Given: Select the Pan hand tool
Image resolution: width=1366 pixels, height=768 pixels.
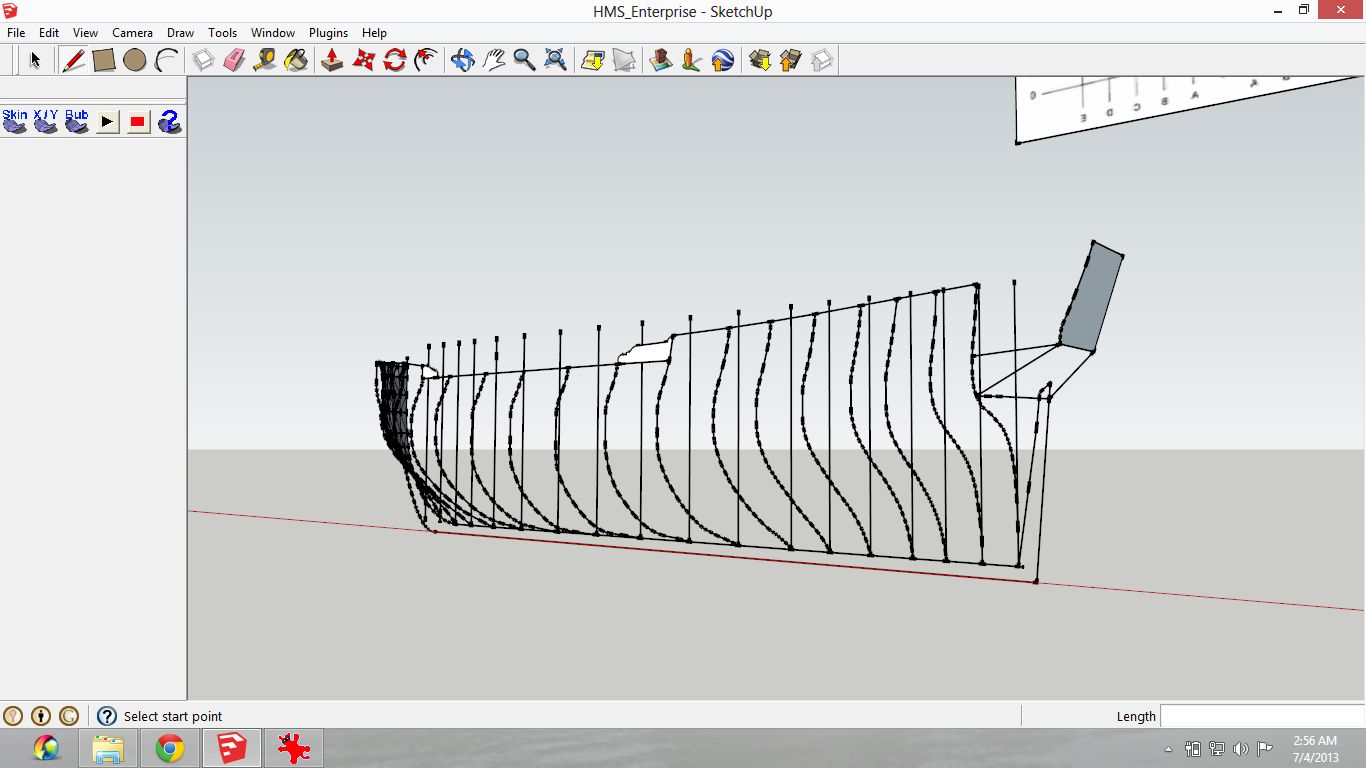Looking at the screenshot, I should point(494,60).
